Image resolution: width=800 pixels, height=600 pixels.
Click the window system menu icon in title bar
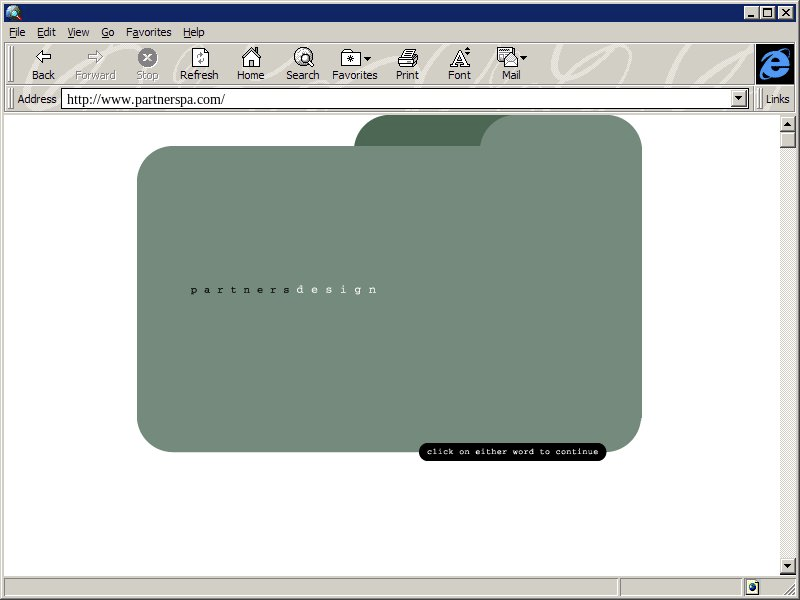pos(13,12)
